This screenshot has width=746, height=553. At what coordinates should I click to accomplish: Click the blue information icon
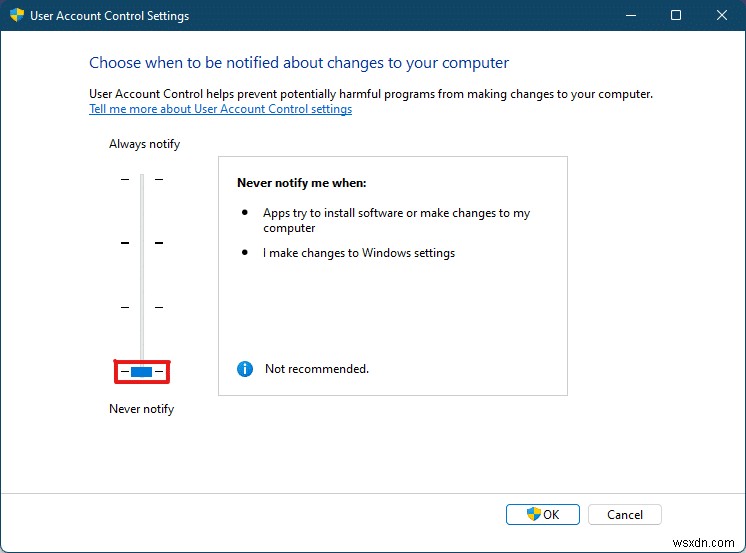pyautogui.click(x=245, y=369)
